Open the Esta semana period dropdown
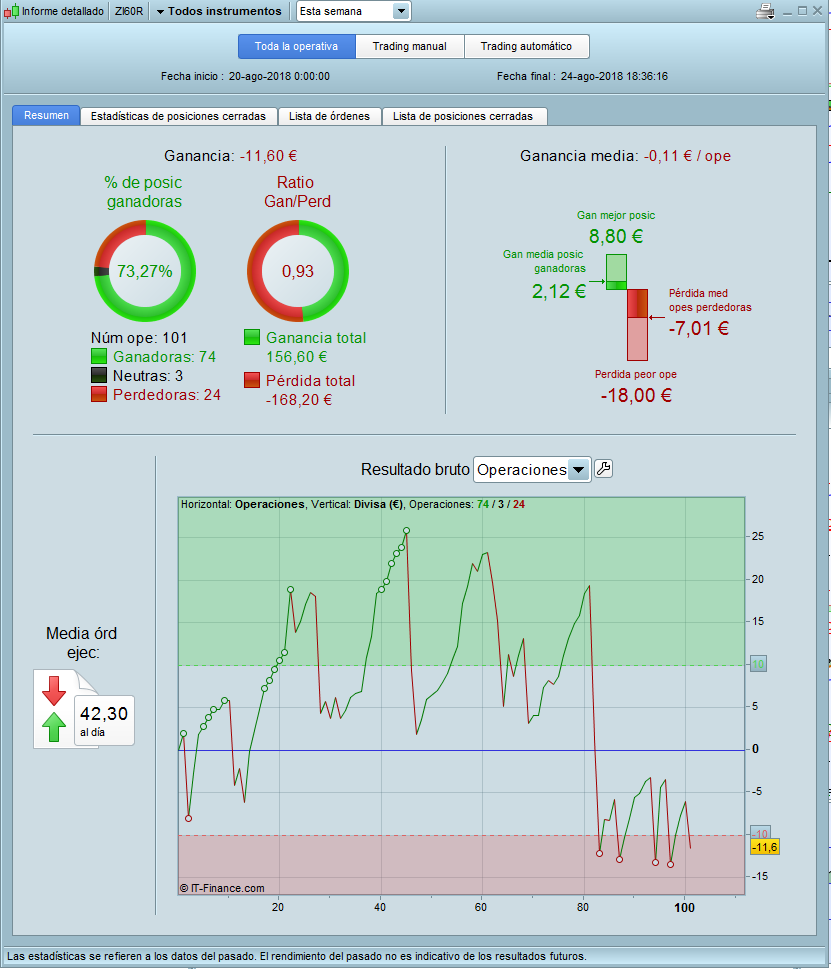 [x=353, y=11]
